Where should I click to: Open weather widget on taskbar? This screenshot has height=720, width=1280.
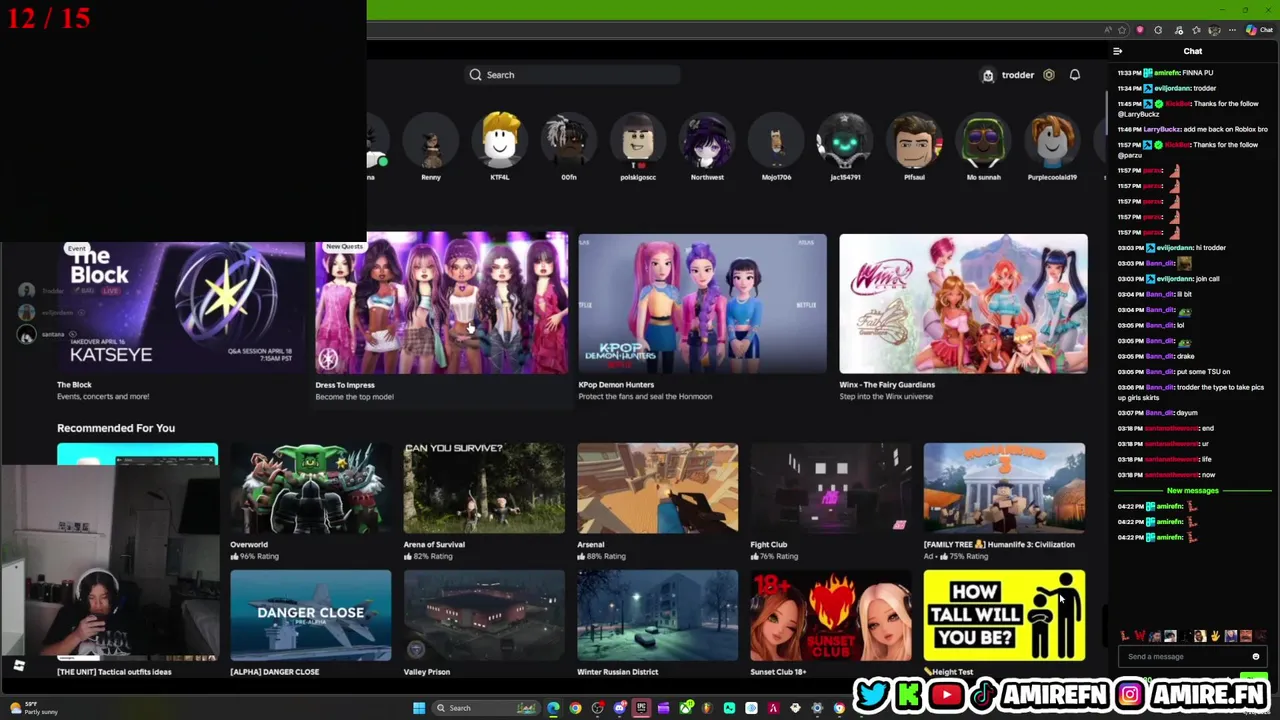pyautogui.click(x=33, y=708)
